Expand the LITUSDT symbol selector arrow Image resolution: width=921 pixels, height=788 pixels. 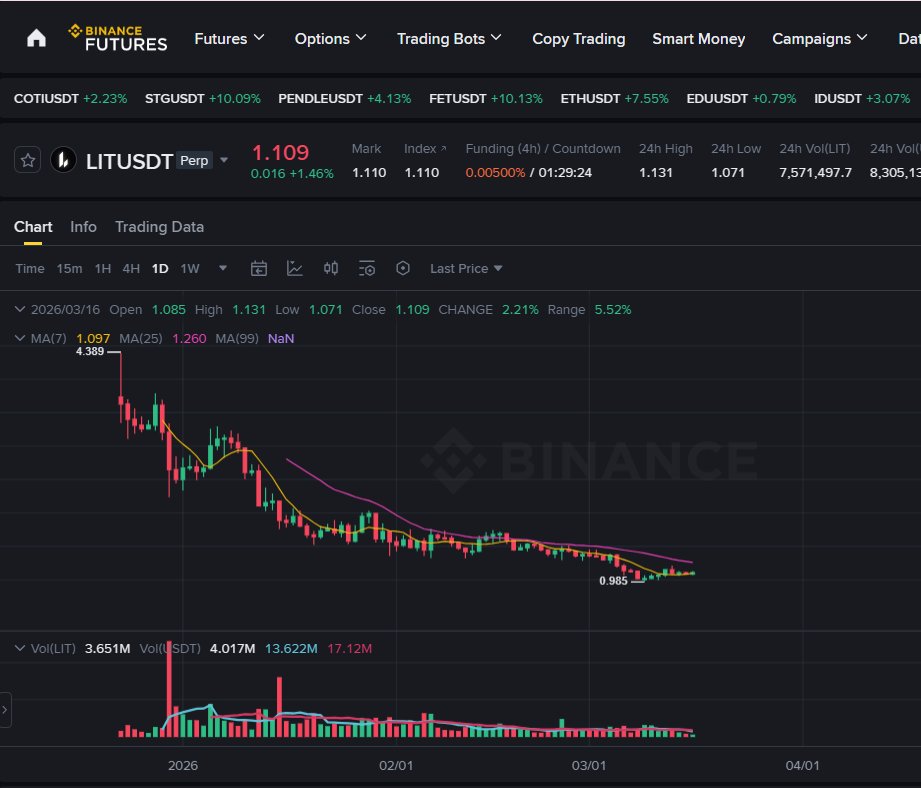(x=224, y=160)
